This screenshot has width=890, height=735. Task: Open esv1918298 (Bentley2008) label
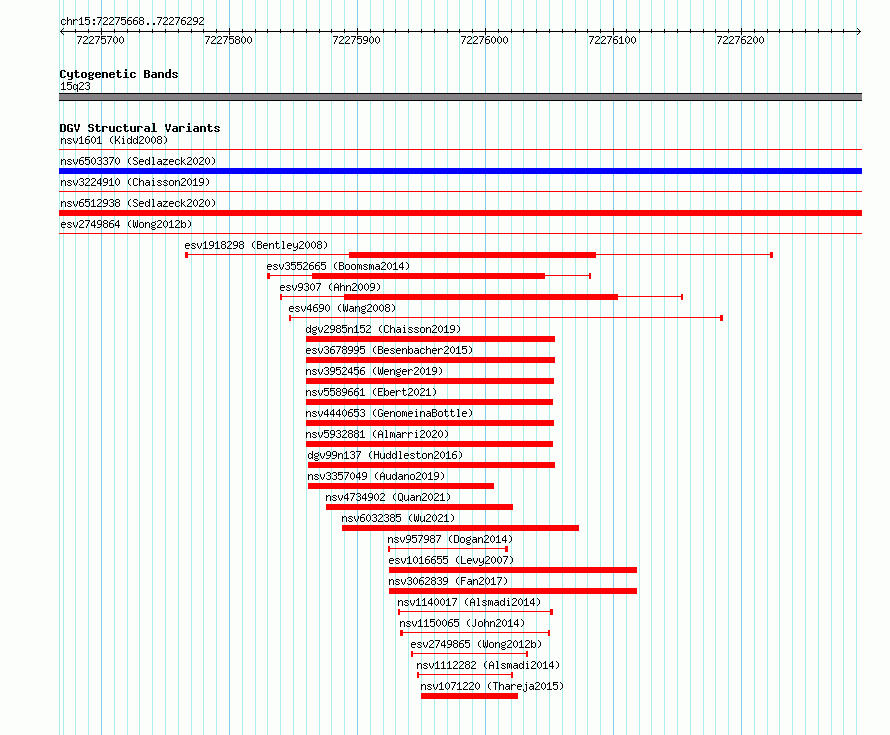[x=256, y=245]
